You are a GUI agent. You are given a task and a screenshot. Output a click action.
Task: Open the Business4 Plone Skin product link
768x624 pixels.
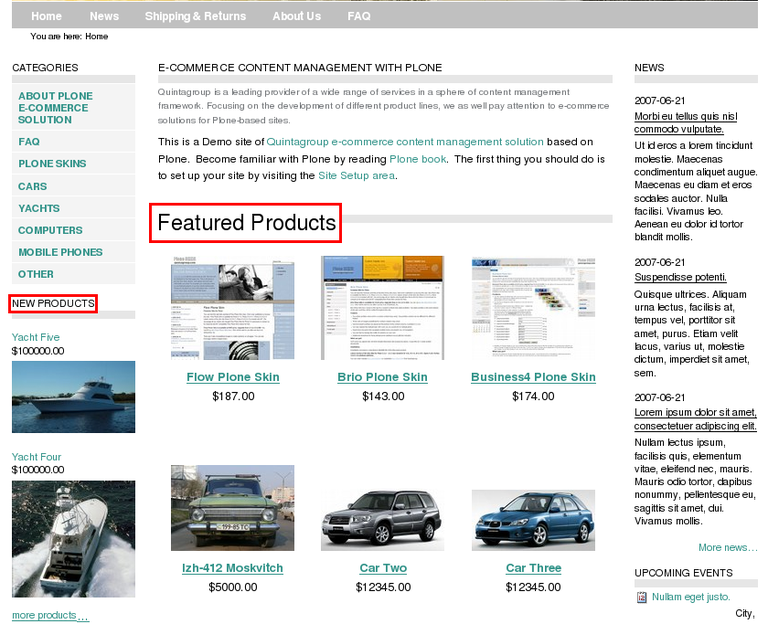[x=533, y=377]
